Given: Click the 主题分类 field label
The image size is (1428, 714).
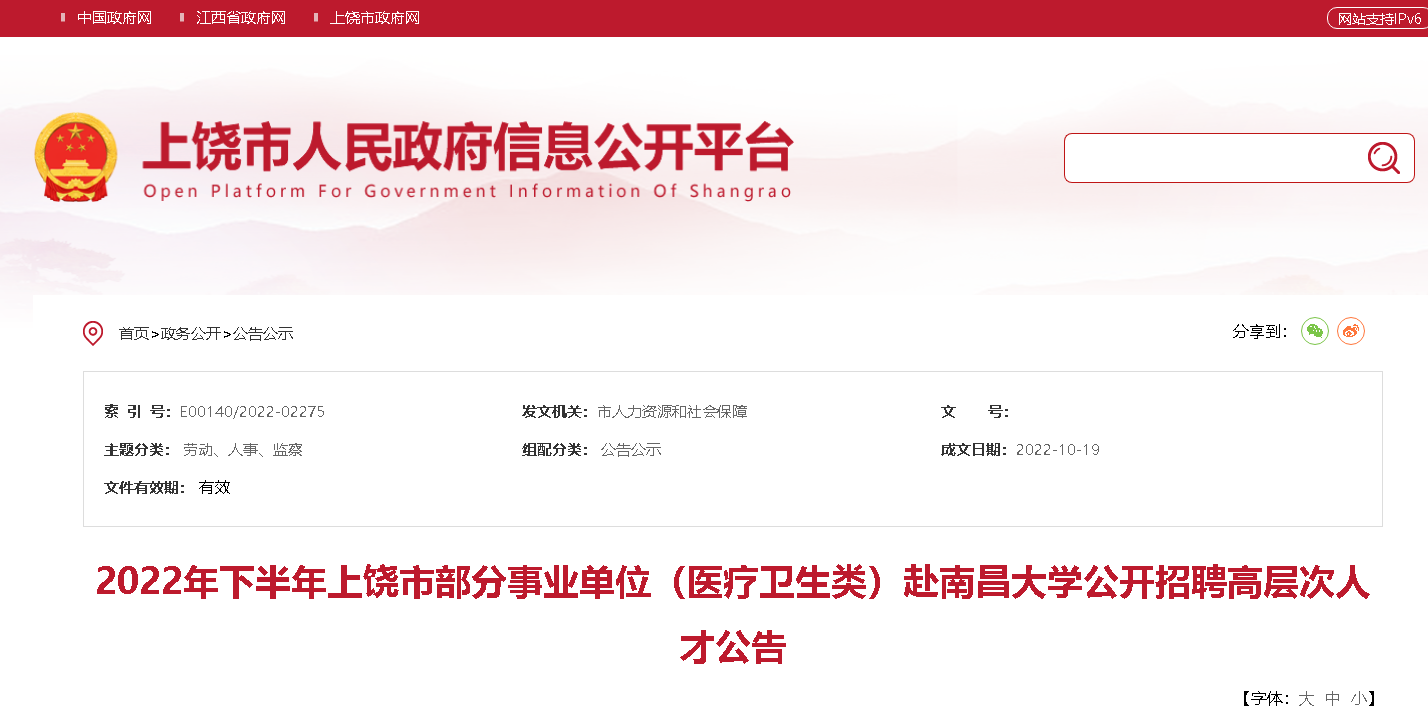Looking at the screenshot, I should point(139,449).
